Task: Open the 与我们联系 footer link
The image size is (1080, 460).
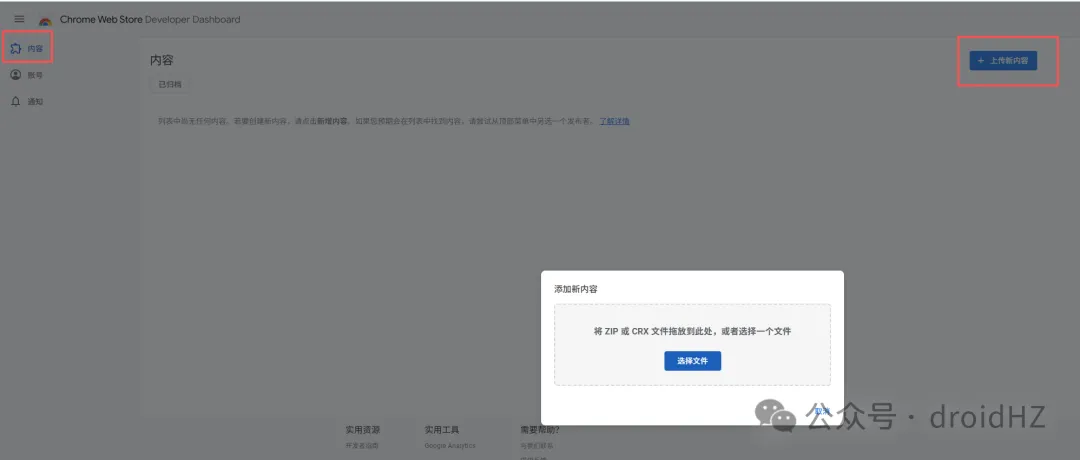Action: coord(537,446)
